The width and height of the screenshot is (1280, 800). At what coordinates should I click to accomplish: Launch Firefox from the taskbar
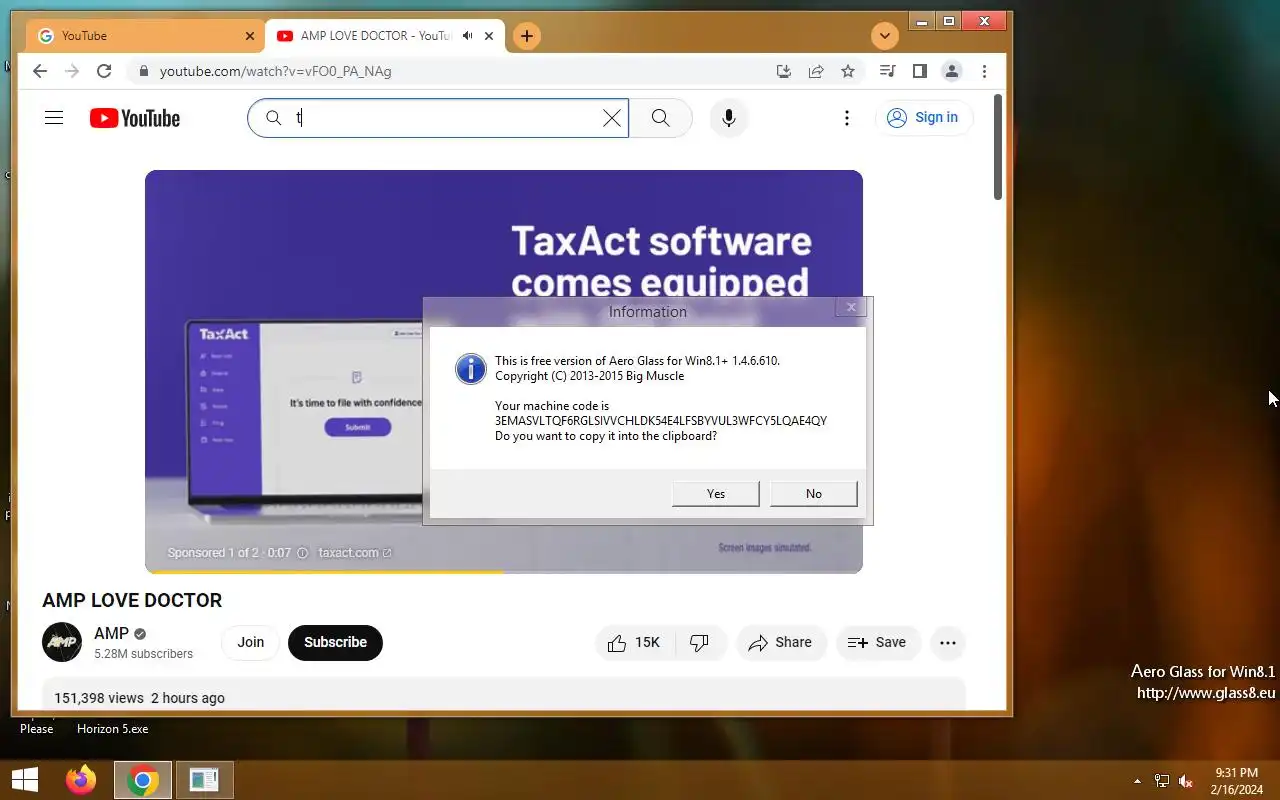pos(81,780)
